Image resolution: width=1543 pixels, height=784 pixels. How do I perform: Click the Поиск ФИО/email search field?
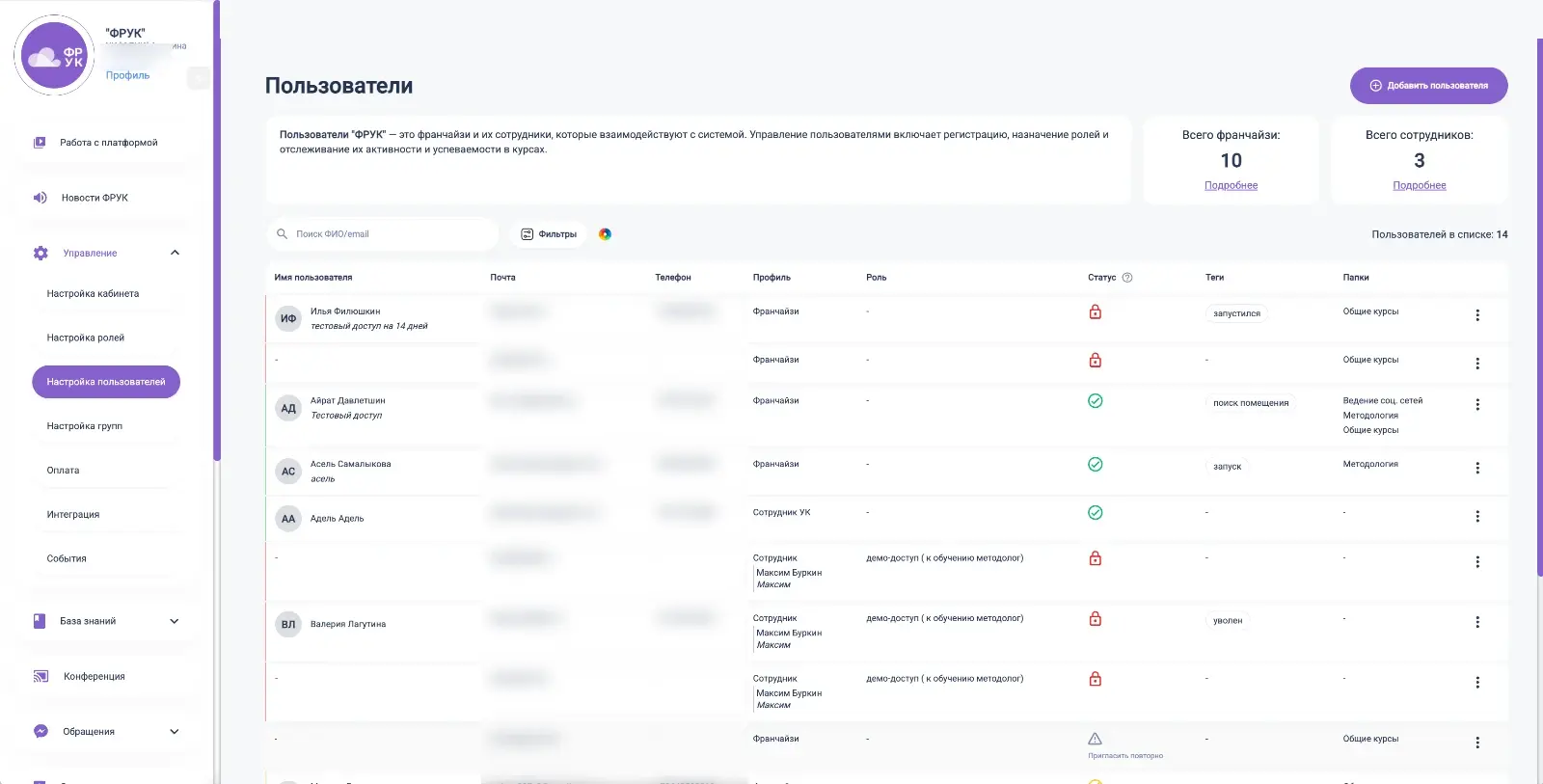click(x=383, y=234)
